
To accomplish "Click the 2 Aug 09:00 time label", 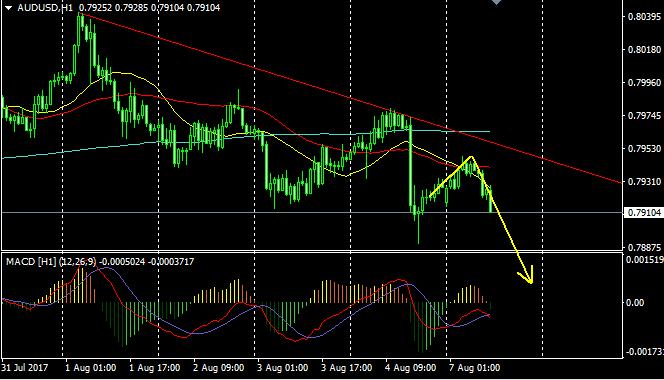I will coord(219,367).
